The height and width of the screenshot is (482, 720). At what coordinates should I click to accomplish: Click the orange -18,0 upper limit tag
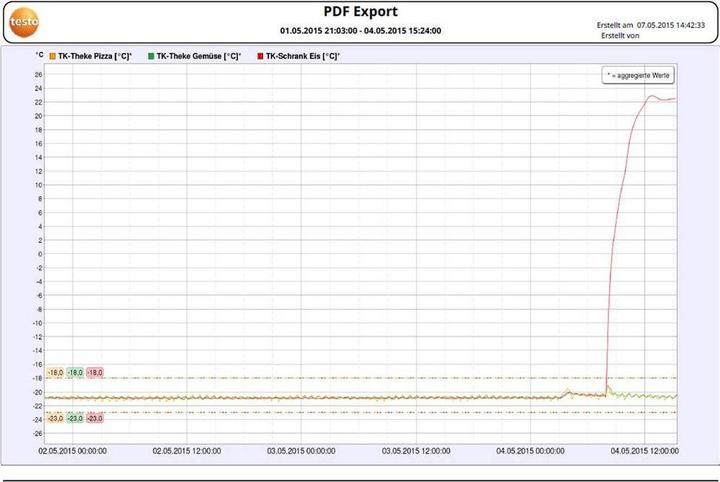pos(55,372)
